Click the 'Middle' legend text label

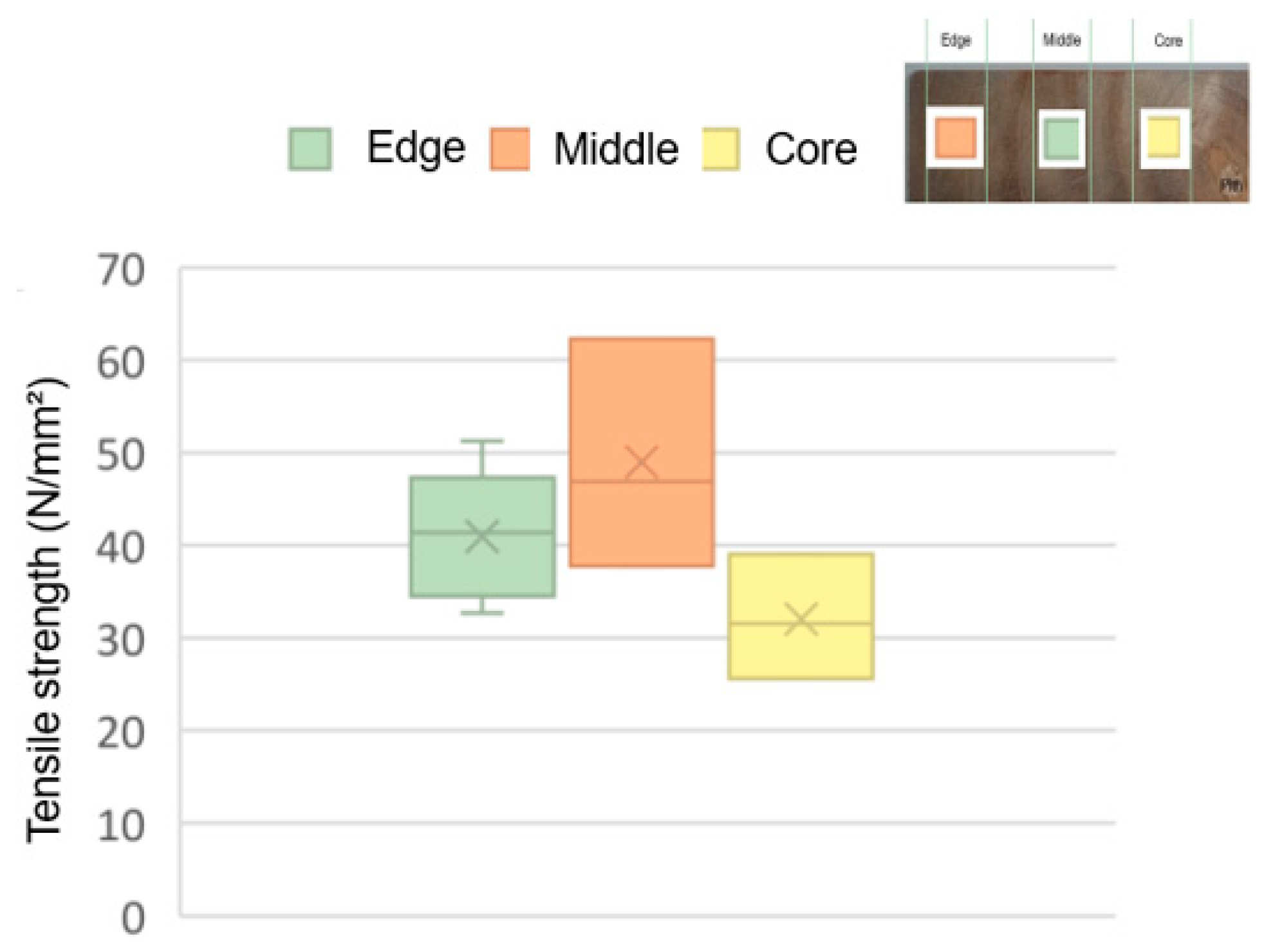pyautogui.click(x=616, y=149)
